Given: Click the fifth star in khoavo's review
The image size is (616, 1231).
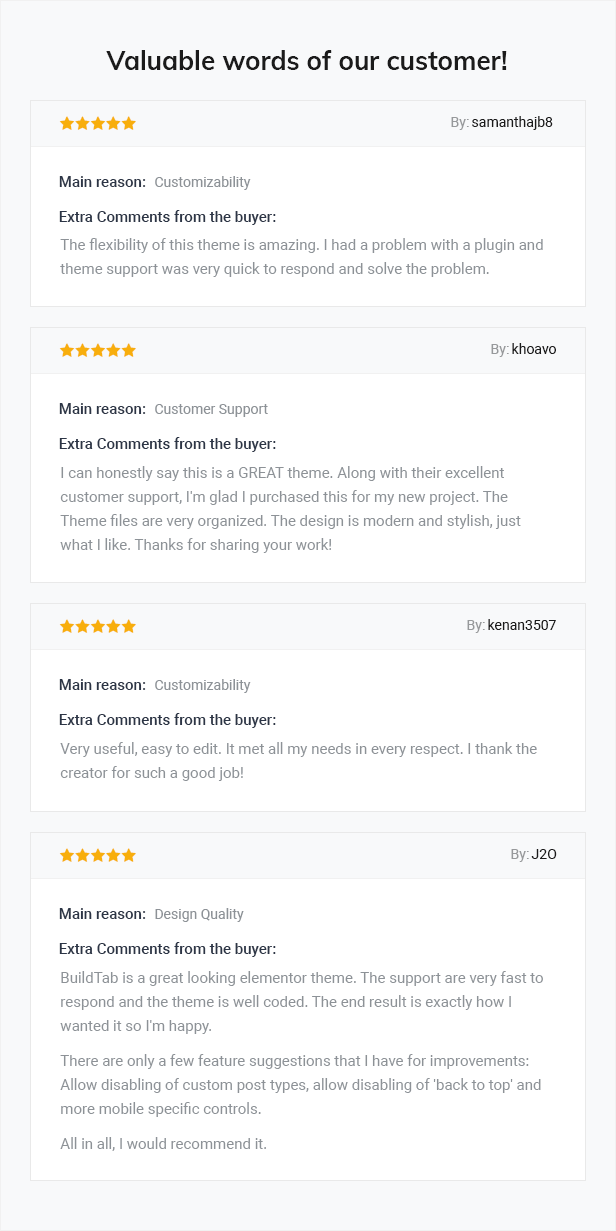Looking at the screenshot, I should [128, 350].
